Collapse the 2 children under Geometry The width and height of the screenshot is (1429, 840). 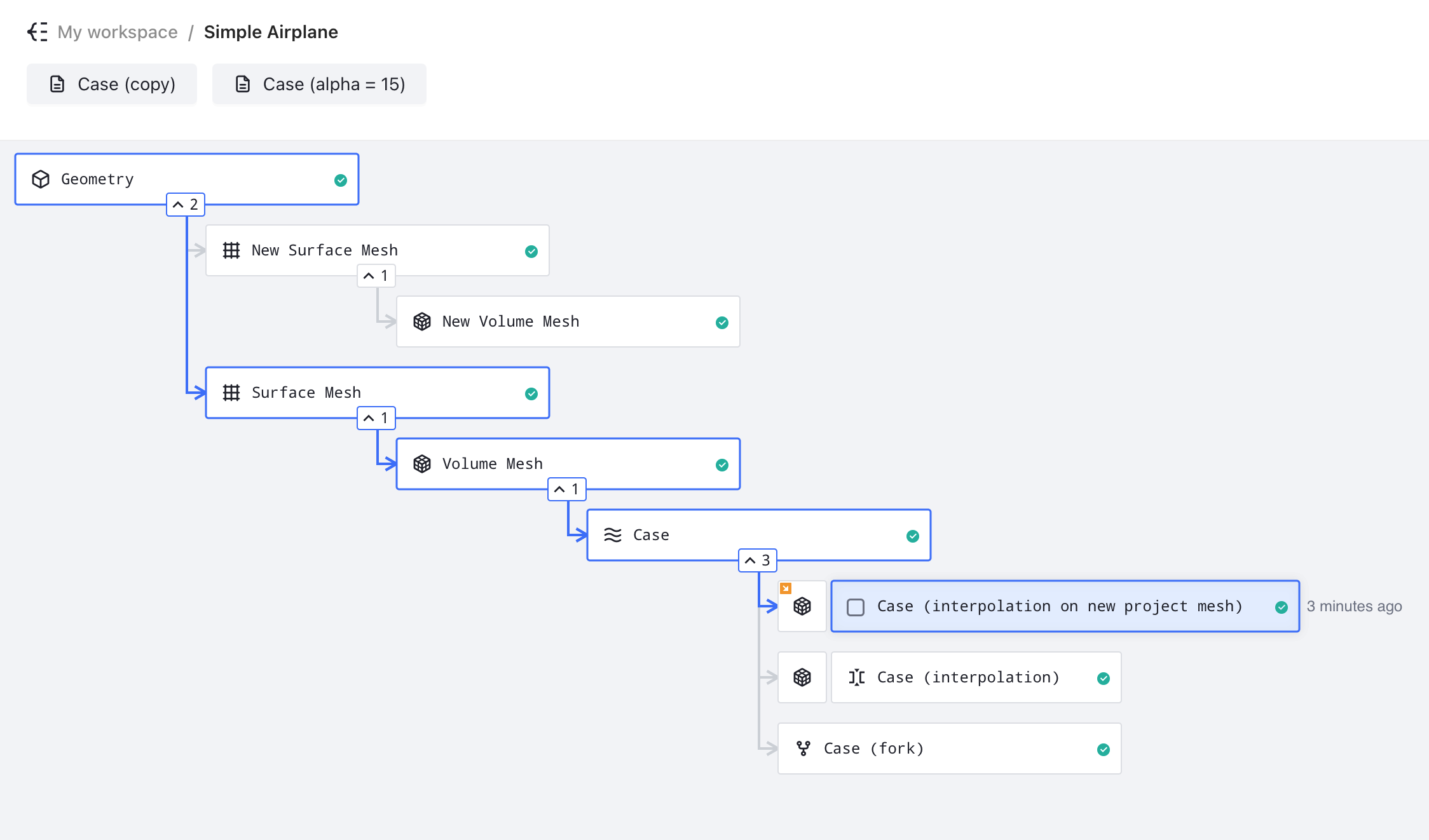pyautogui.click(x=186, y=205)
